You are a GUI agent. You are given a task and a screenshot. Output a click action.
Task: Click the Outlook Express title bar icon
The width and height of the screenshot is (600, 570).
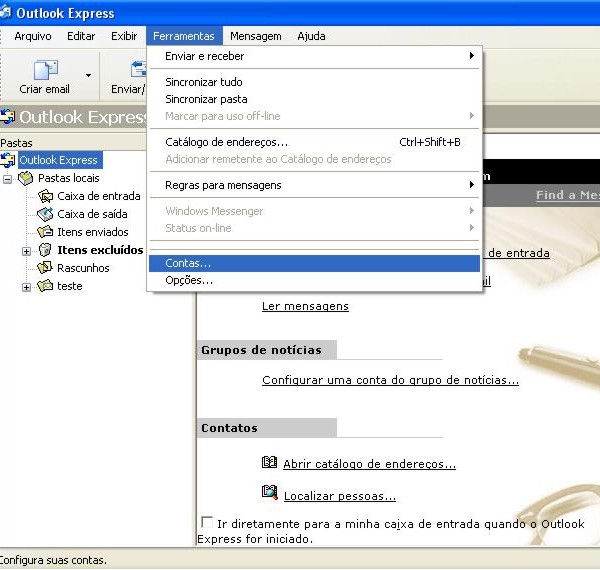(5, 12)
